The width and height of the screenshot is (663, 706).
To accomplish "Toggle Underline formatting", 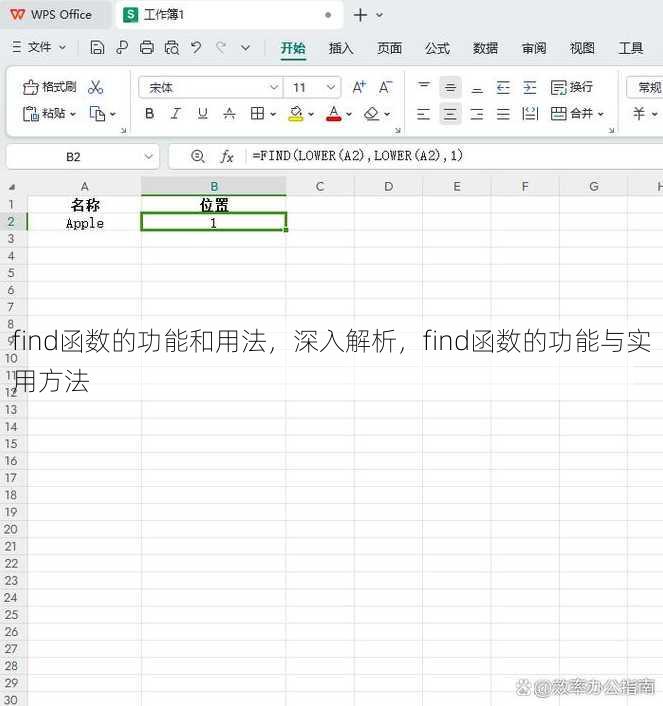I will tap(203, 113).
